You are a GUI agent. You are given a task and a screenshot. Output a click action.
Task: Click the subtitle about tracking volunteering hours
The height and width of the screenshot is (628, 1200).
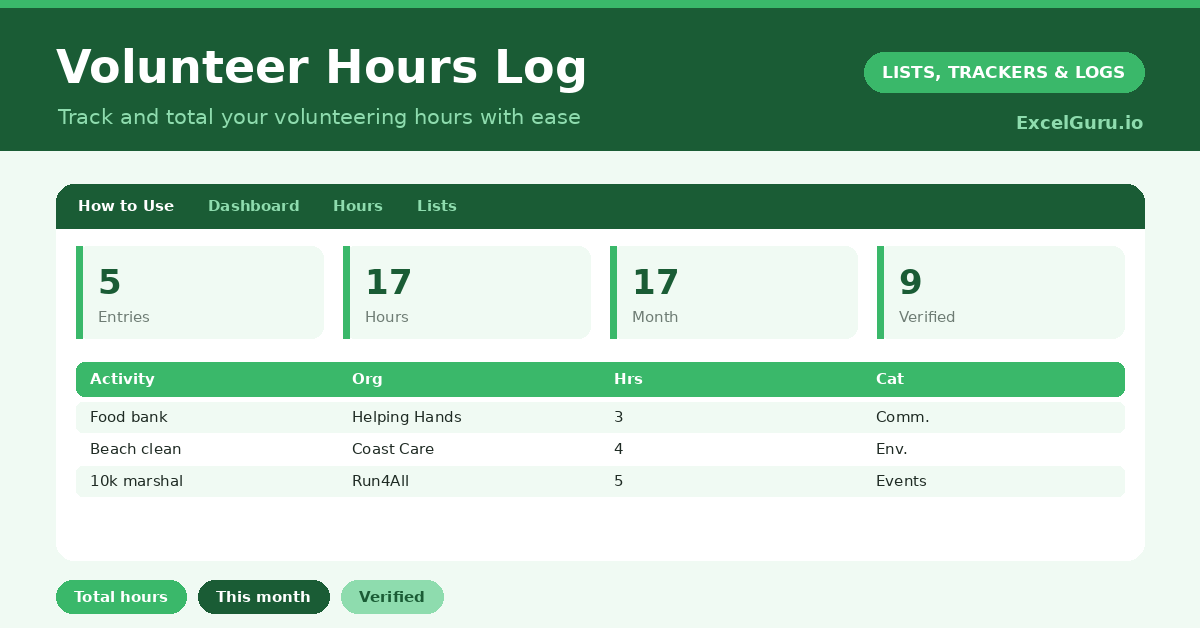pyautogui.click(x=319, y=117)
